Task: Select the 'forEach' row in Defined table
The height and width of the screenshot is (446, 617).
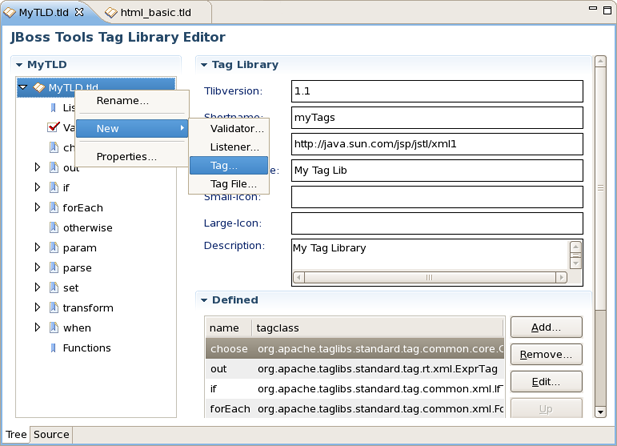Action: coord(355,409)
